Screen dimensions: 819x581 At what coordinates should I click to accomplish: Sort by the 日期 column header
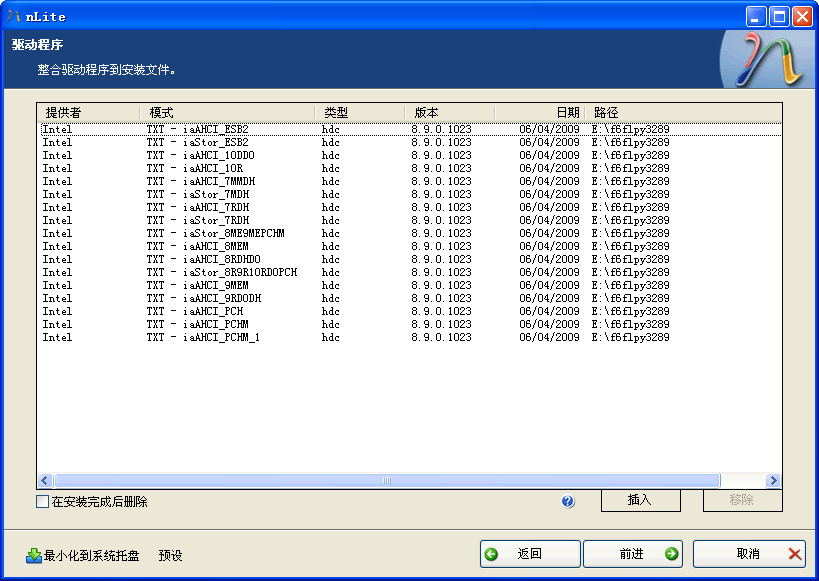539,112
